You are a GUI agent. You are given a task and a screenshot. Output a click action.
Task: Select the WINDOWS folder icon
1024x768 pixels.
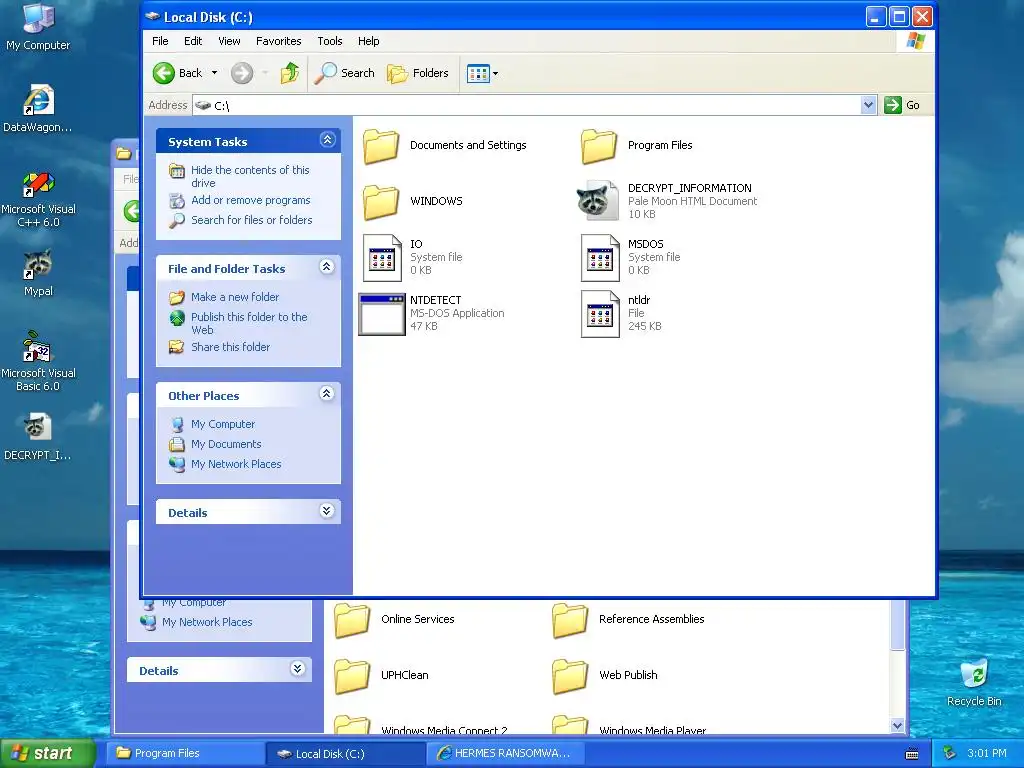381,202
